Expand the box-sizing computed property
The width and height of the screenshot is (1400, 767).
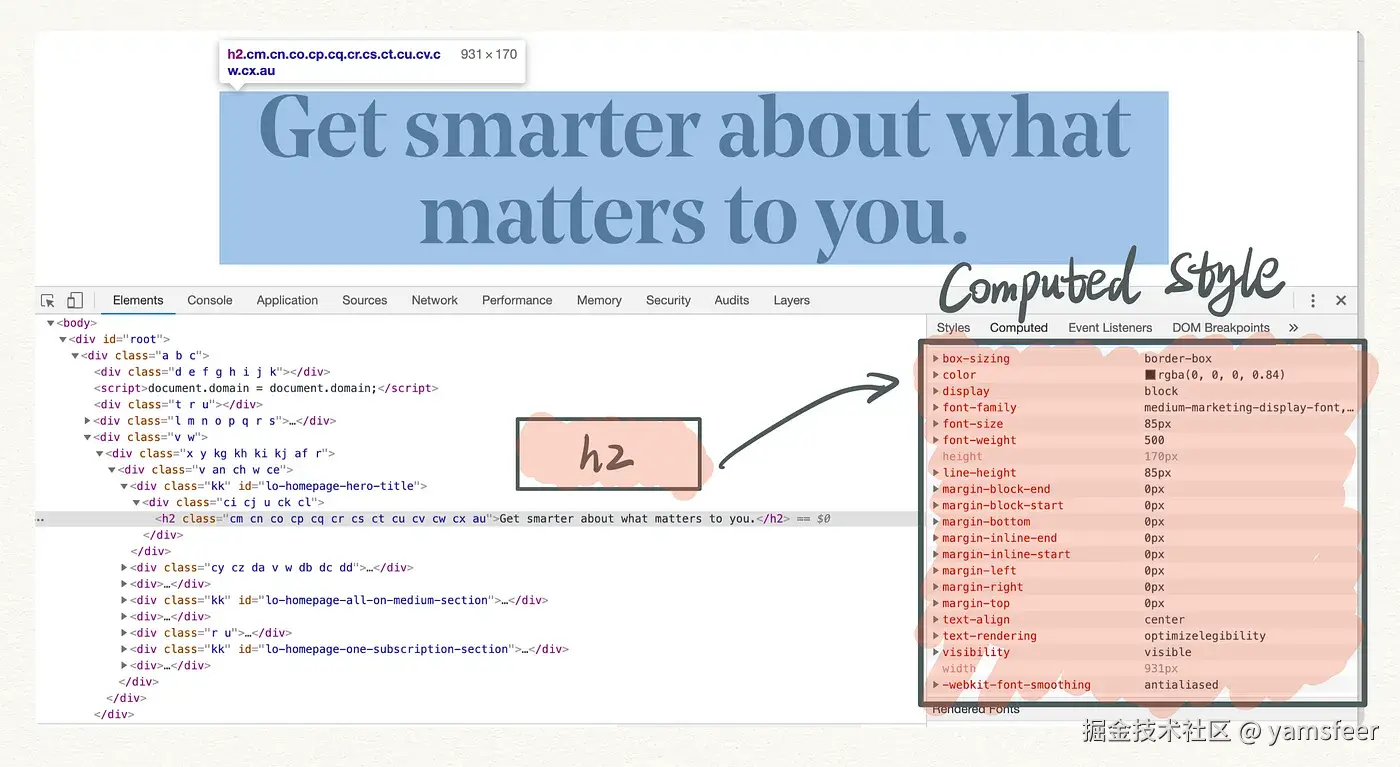tap(936, 358)
